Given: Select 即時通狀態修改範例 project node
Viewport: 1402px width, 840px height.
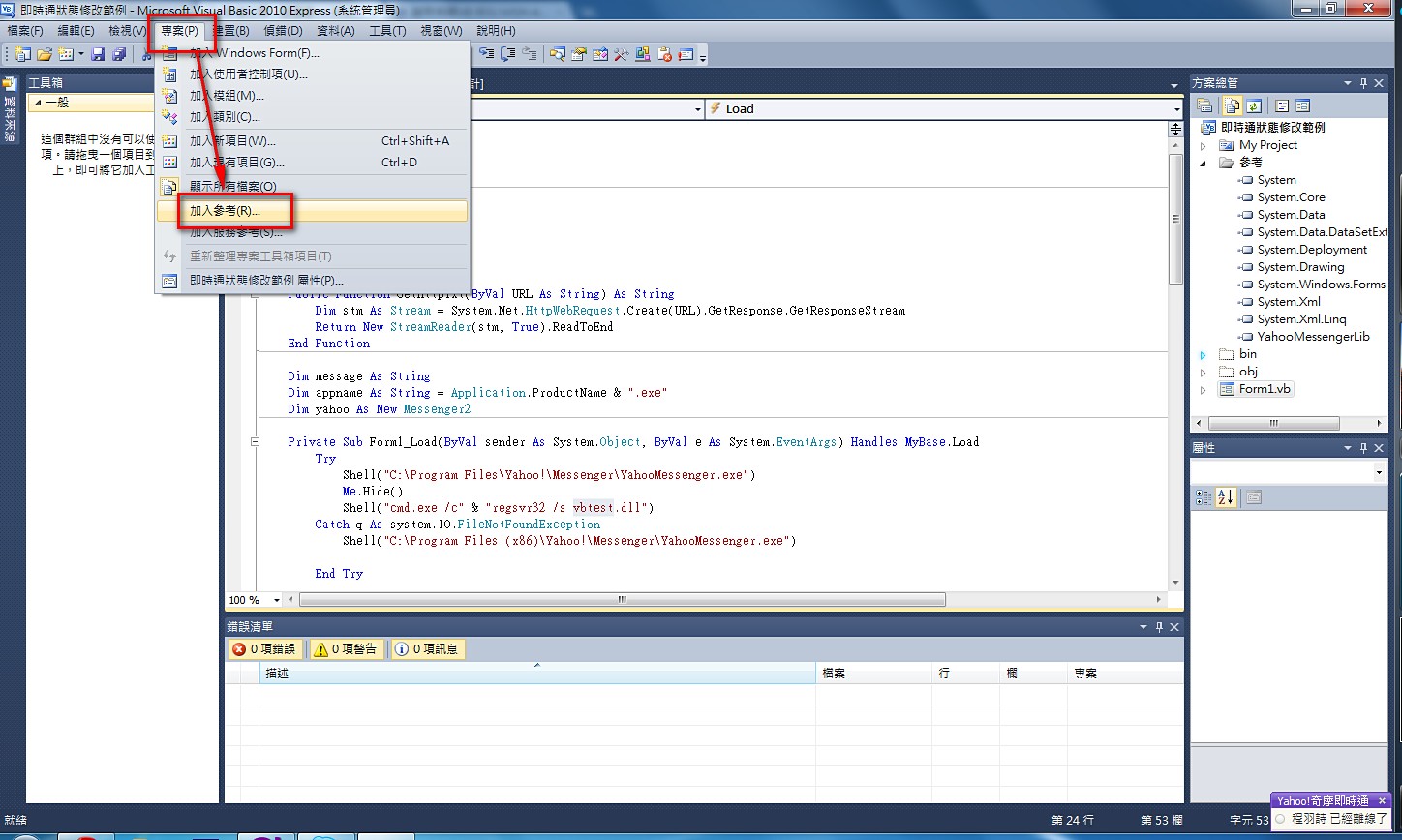Looking at the screenshot, I should click(x=1272, y=128).
